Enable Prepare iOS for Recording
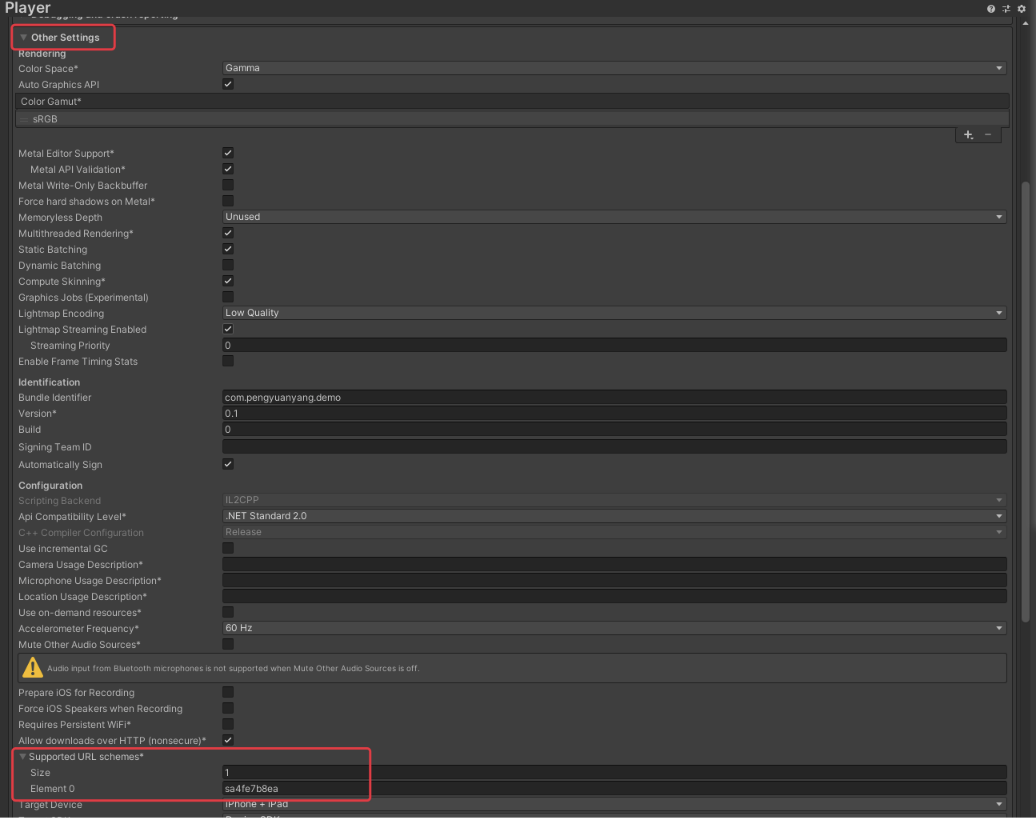 point(228,692)
